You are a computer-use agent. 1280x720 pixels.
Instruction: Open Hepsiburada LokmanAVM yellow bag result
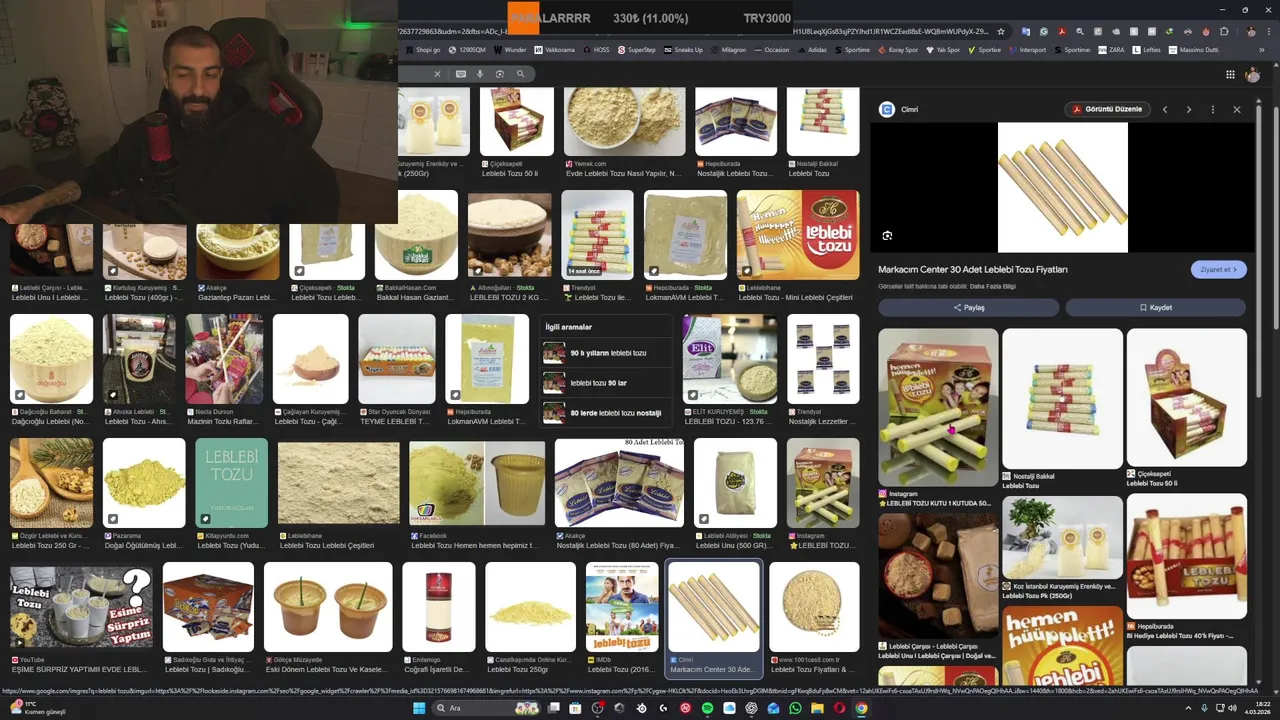coord(487,359)
